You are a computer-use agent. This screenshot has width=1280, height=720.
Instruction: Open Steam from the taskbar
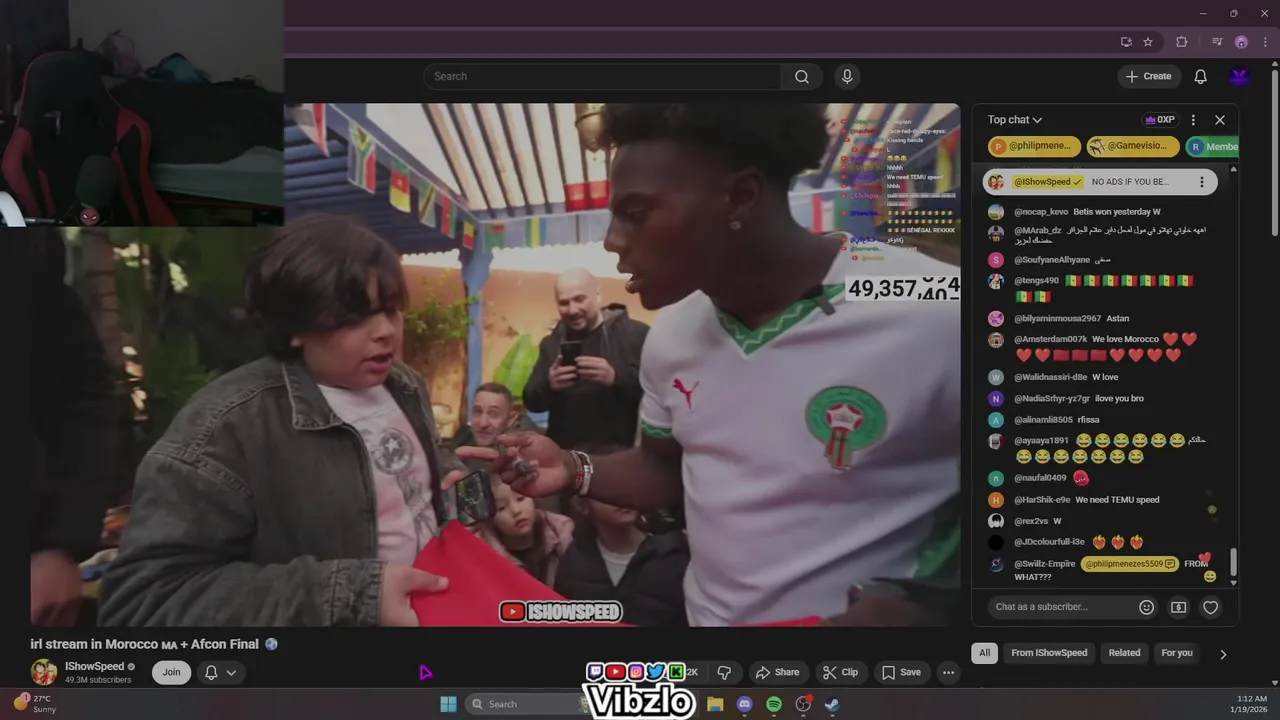coord(832,704)
